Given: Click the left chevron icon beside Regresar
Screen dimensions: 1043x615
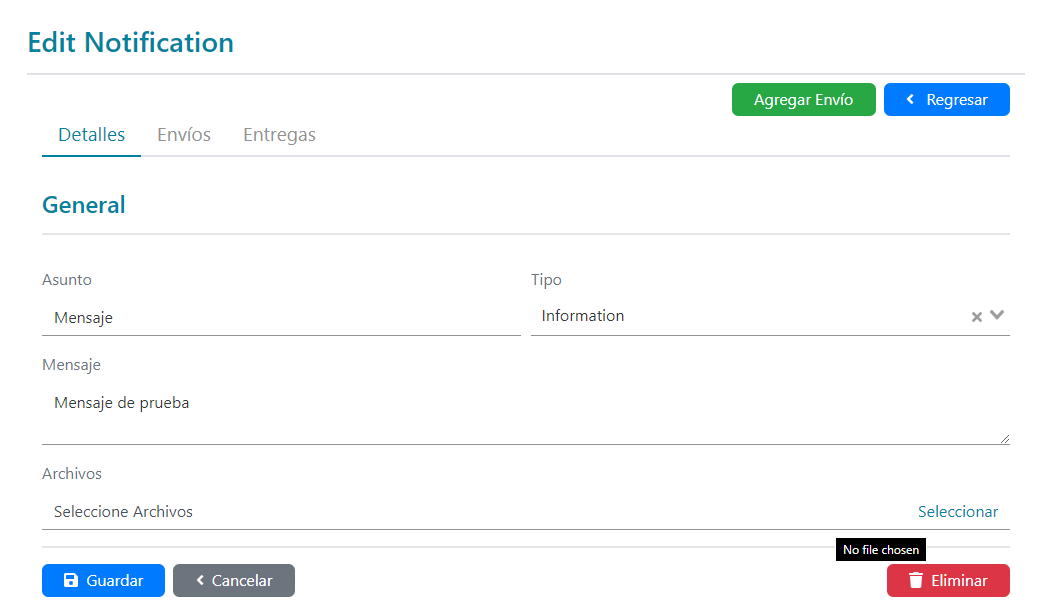Looking at the screenshot, I should [x=910, y=100].
